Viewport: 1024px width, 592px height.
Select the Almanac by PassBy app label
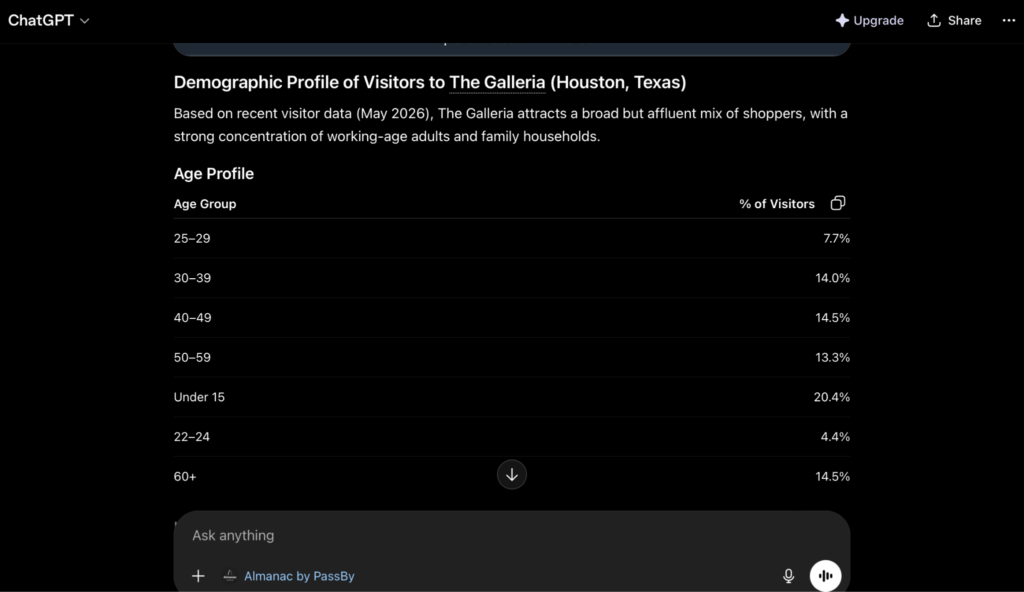pyautogui.click(x=289, y=576)
